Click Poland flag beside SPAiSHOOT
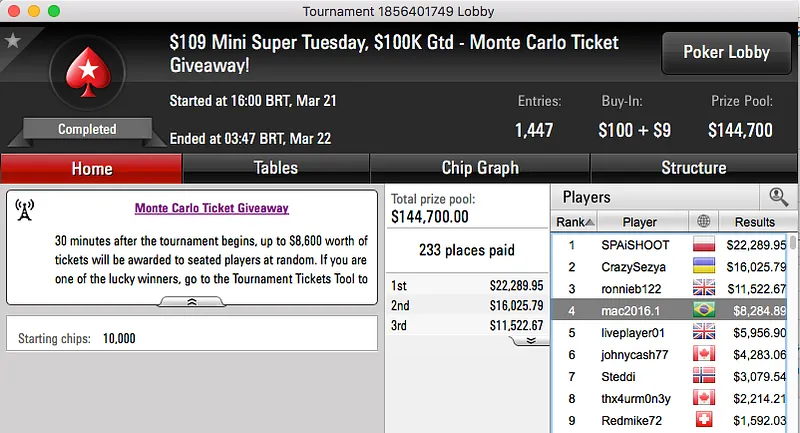This screenshot has width=800, height=433. pyautogui.click(x=704, y=244)
